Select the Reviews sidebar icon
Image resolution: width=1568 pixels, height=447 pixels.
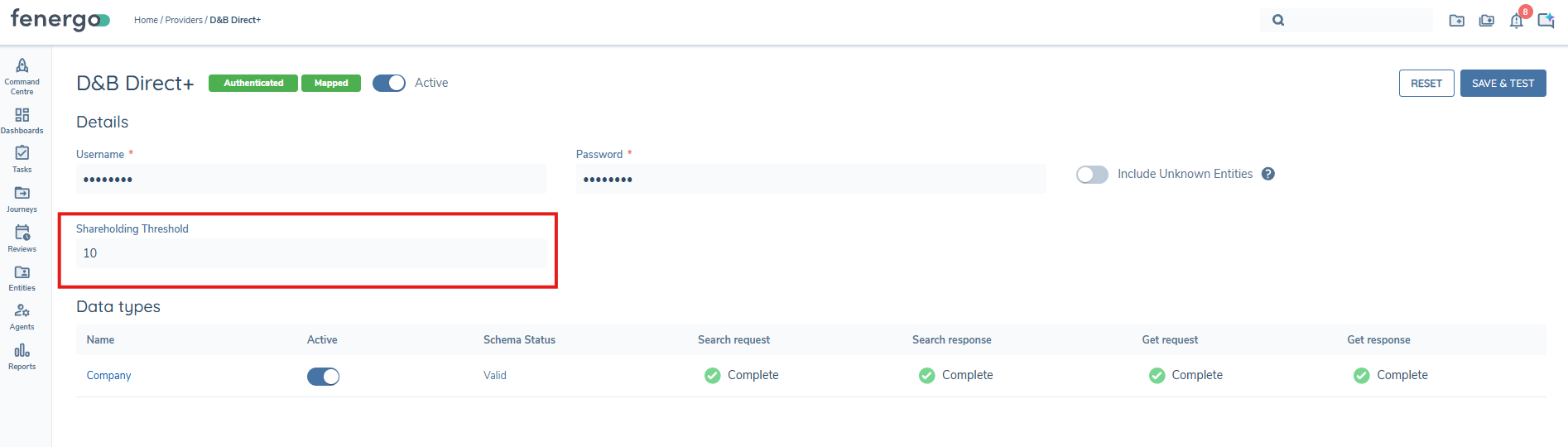click(22, 233)
